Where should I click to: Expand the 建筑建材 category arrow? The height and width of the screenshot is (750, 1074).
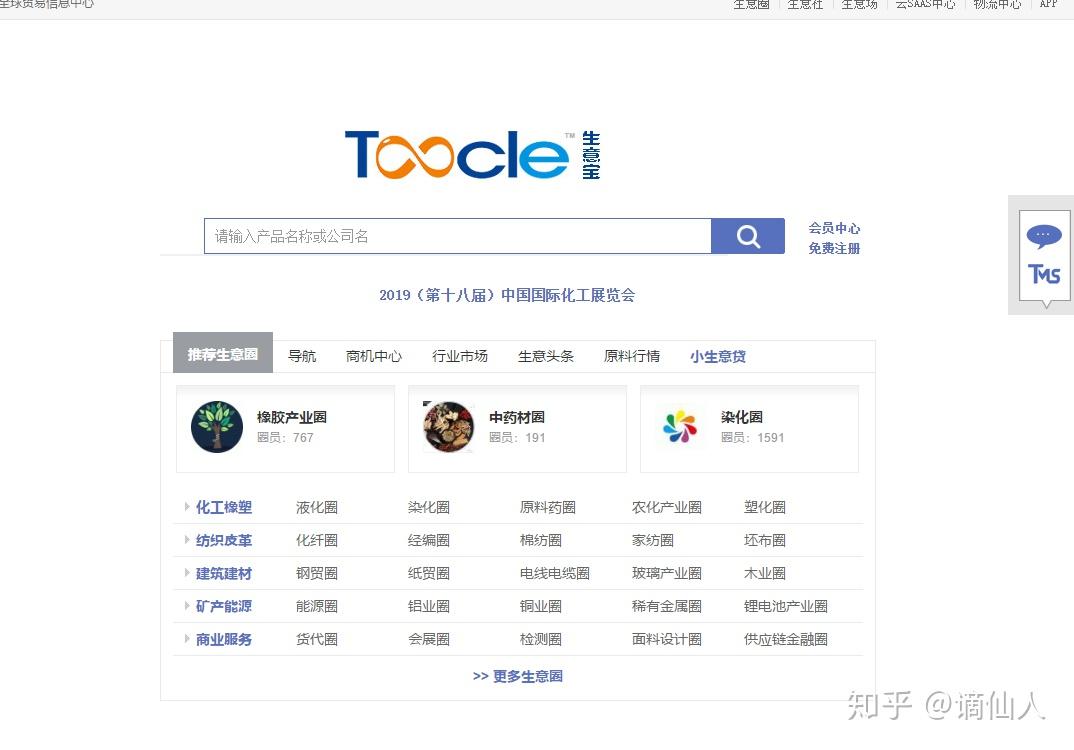pos(187,573)
